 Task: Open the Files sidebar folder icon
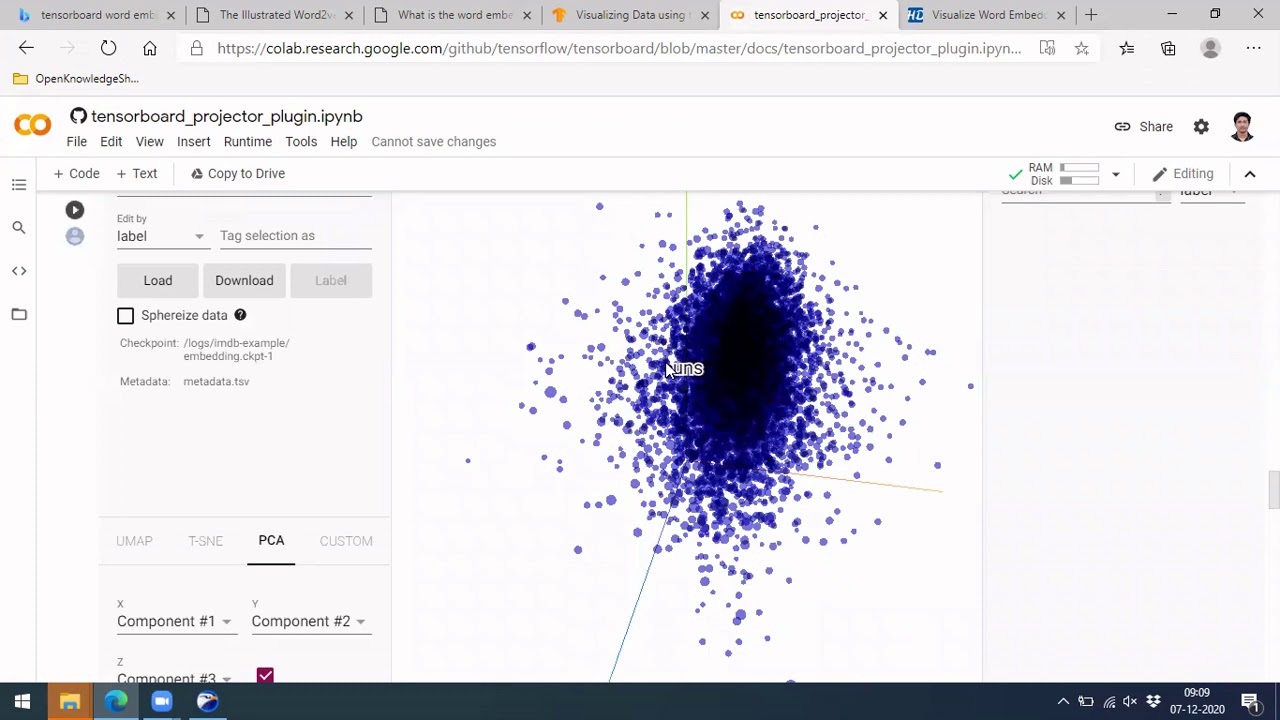tap(19, 314)
